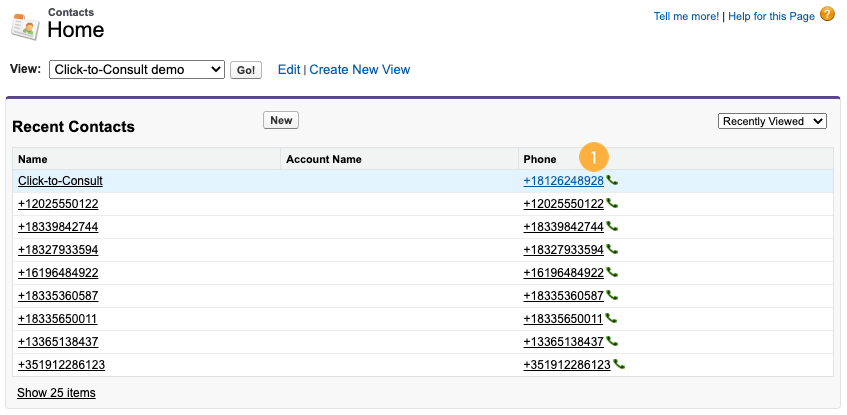The image size is (847, 415).
Task: Open the Help for this Page link
Action: point(771,16)
